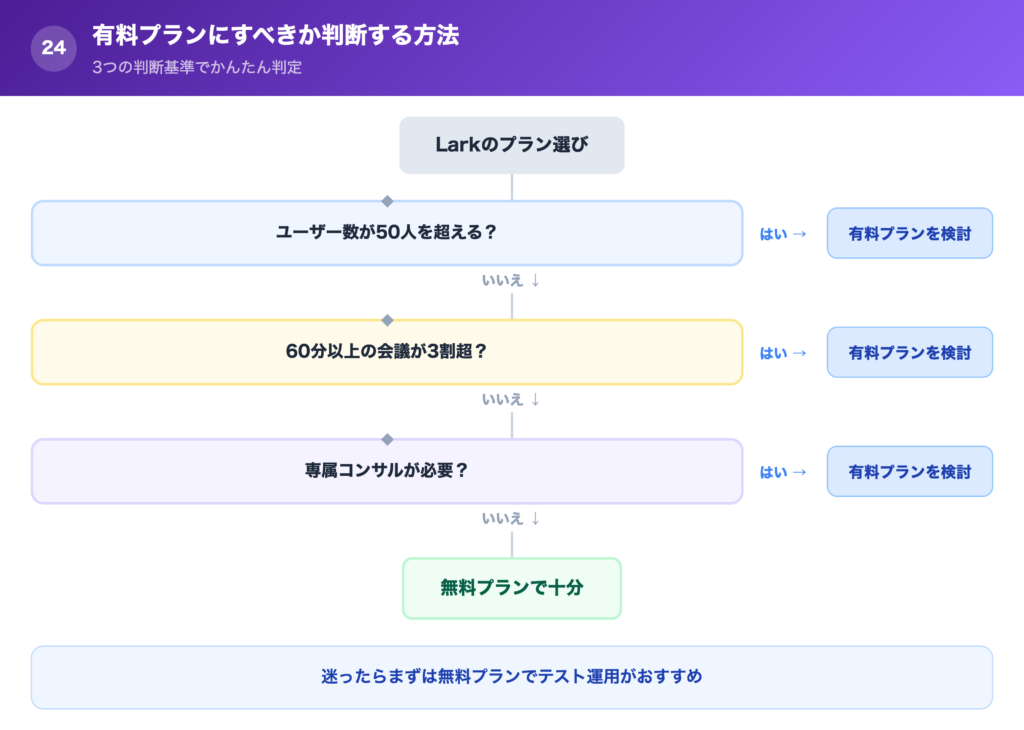Open 有料プランを検討 beside the 60-minute meeting question

909,352
